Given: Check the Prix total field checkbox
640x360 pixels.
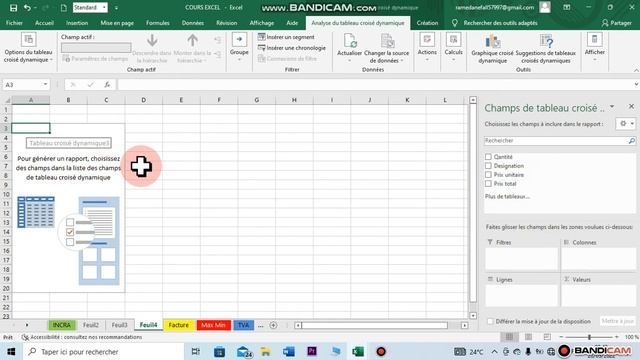Looking at the screenshot, I should (488, 184).
